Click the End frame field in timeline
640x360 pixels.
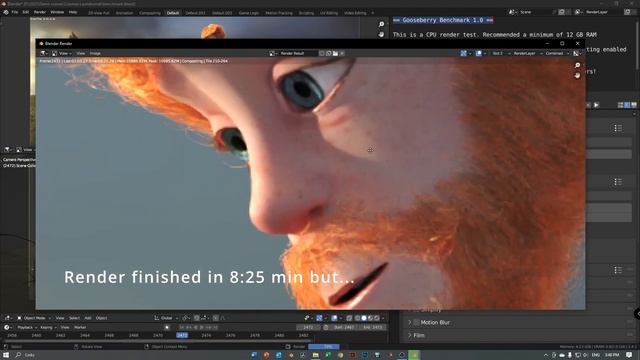372,327
